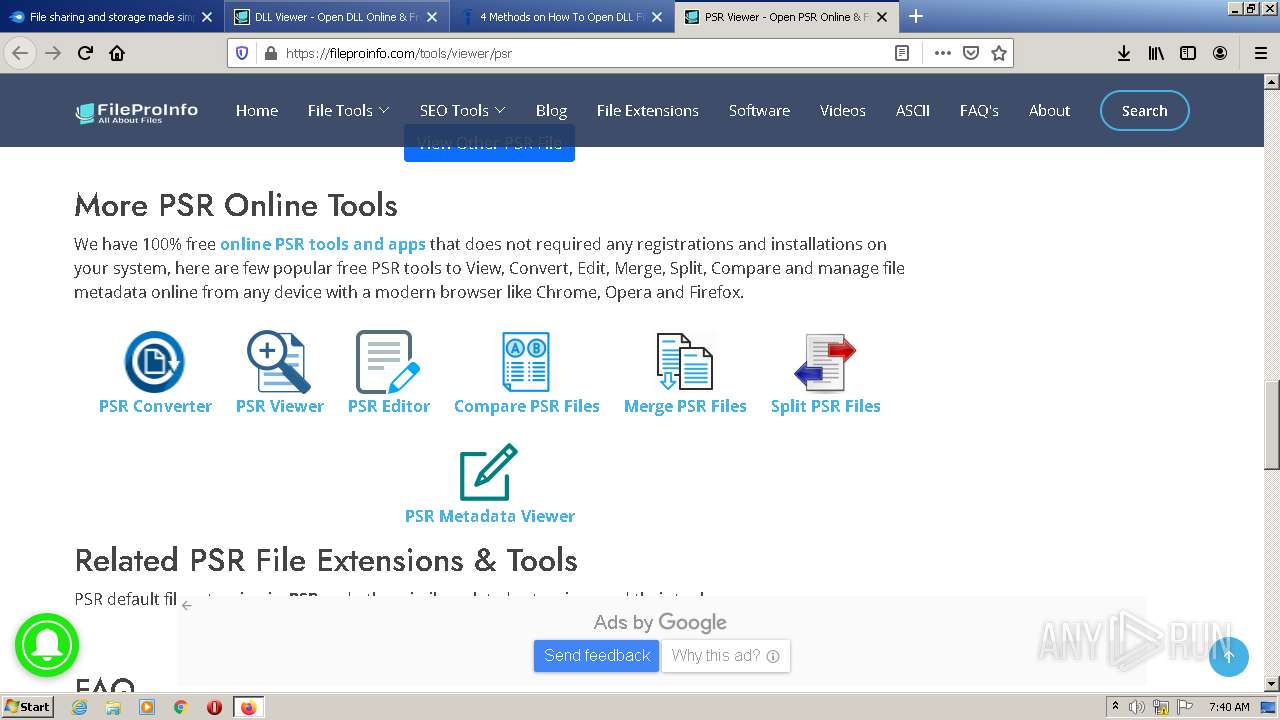The image size is (1280, 720).
Task: Open the Chrome icon in the taskbar
Action: (x=180, y=707)
